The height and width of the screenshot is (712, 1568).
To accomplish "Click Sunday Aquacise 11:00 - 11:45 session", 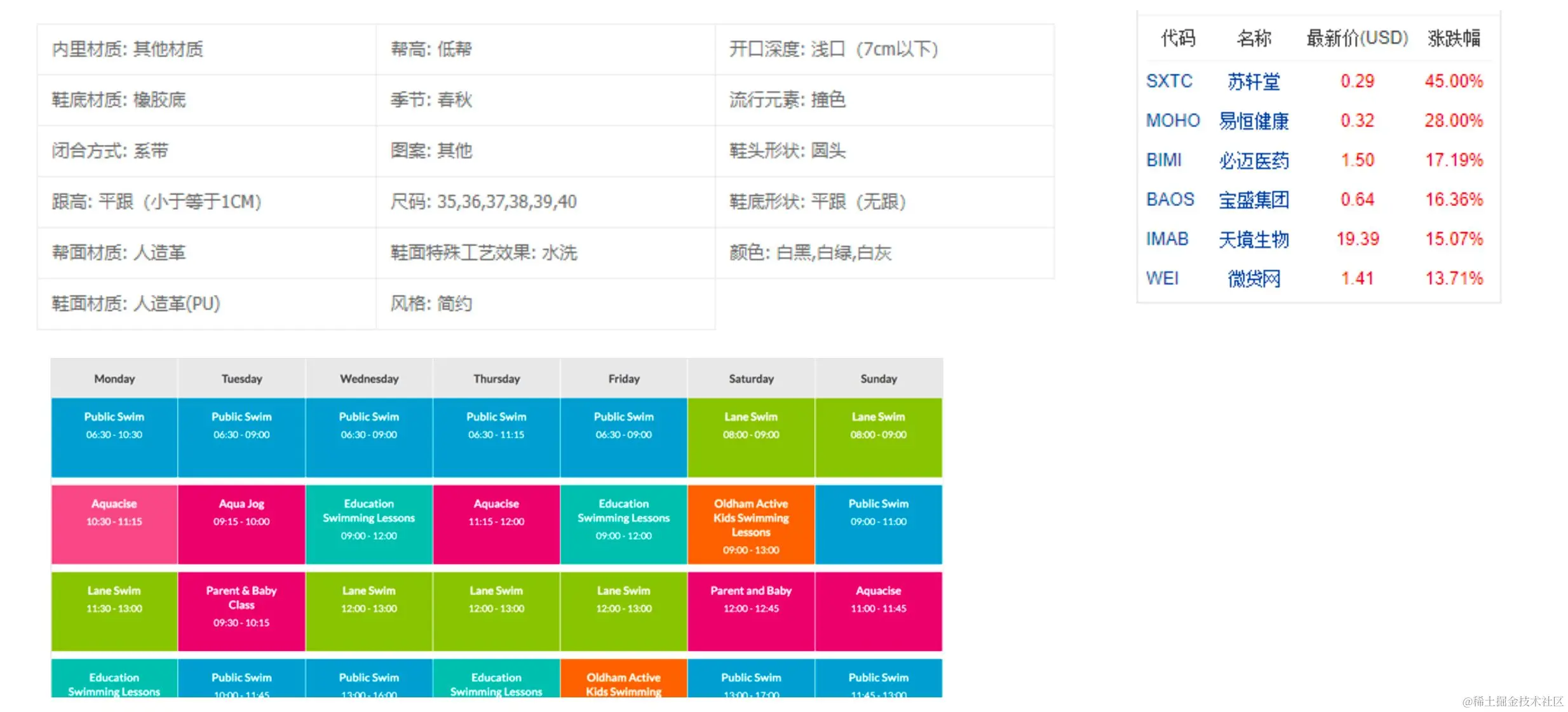I will tap(878, 611).
